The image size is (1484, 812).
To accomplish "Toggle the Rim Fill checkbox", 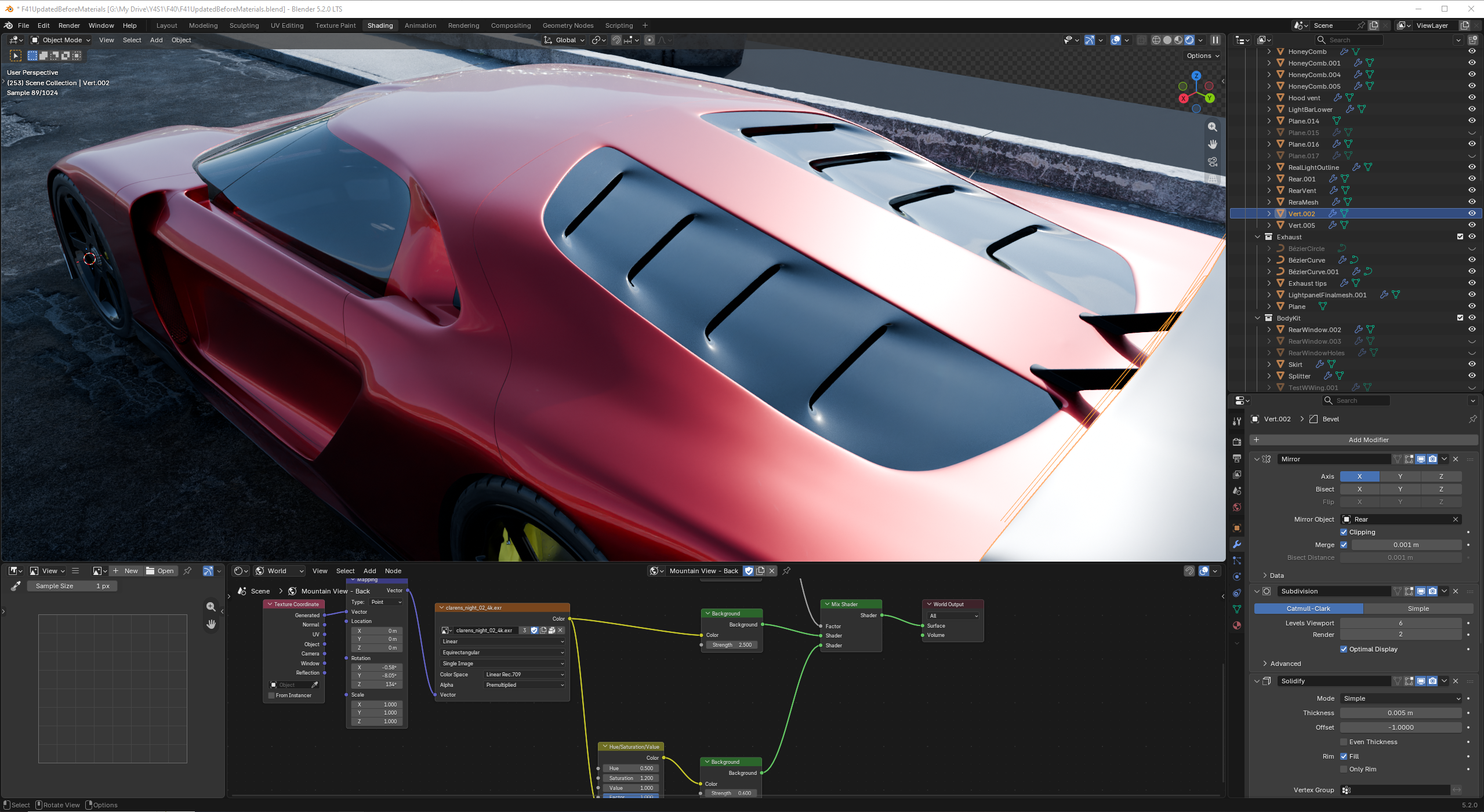I will (x=1344, y=756).
